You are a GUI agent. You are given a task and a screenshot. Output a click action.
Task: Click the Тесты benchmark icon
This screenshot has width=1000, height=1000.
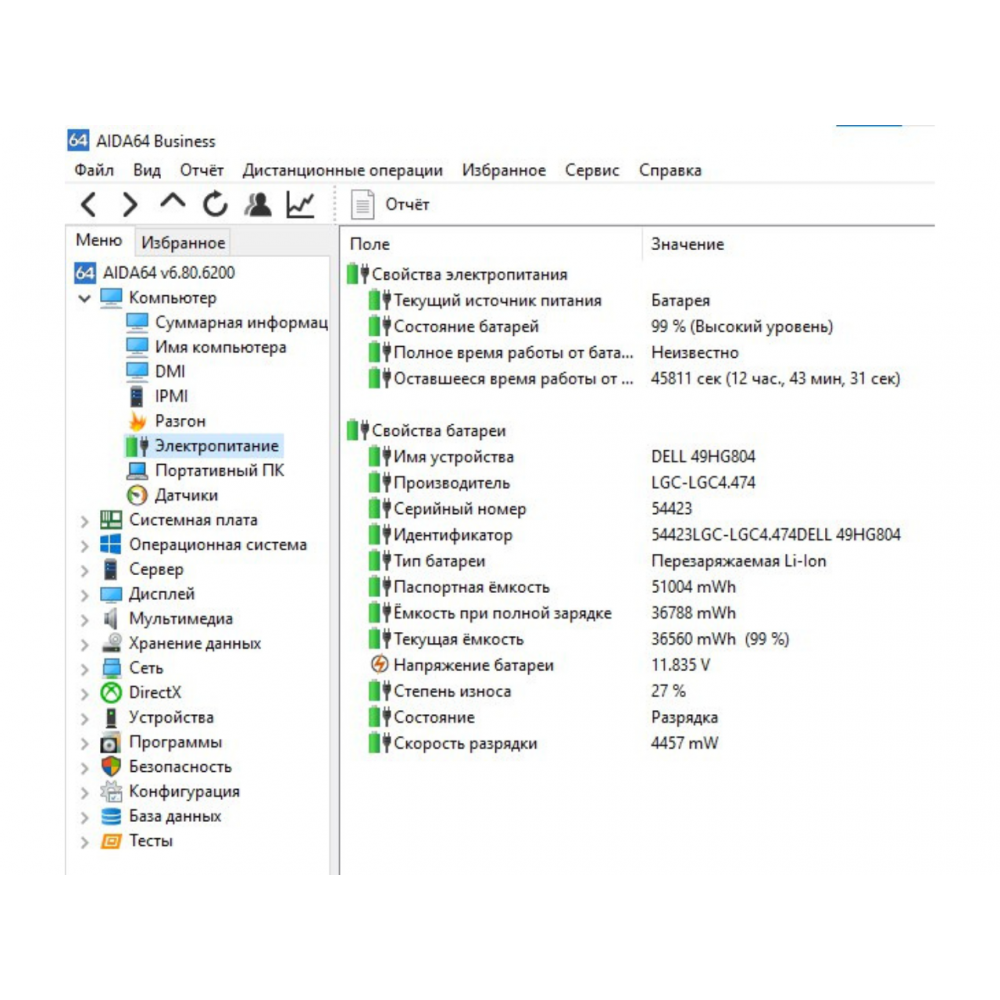click(111, 841)
